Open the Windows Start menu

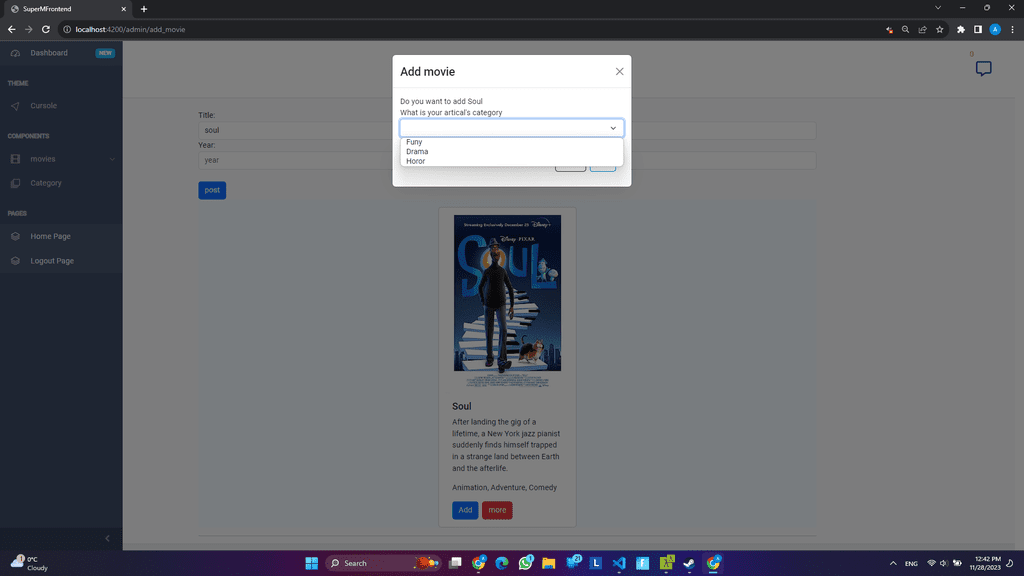(312, 563)
